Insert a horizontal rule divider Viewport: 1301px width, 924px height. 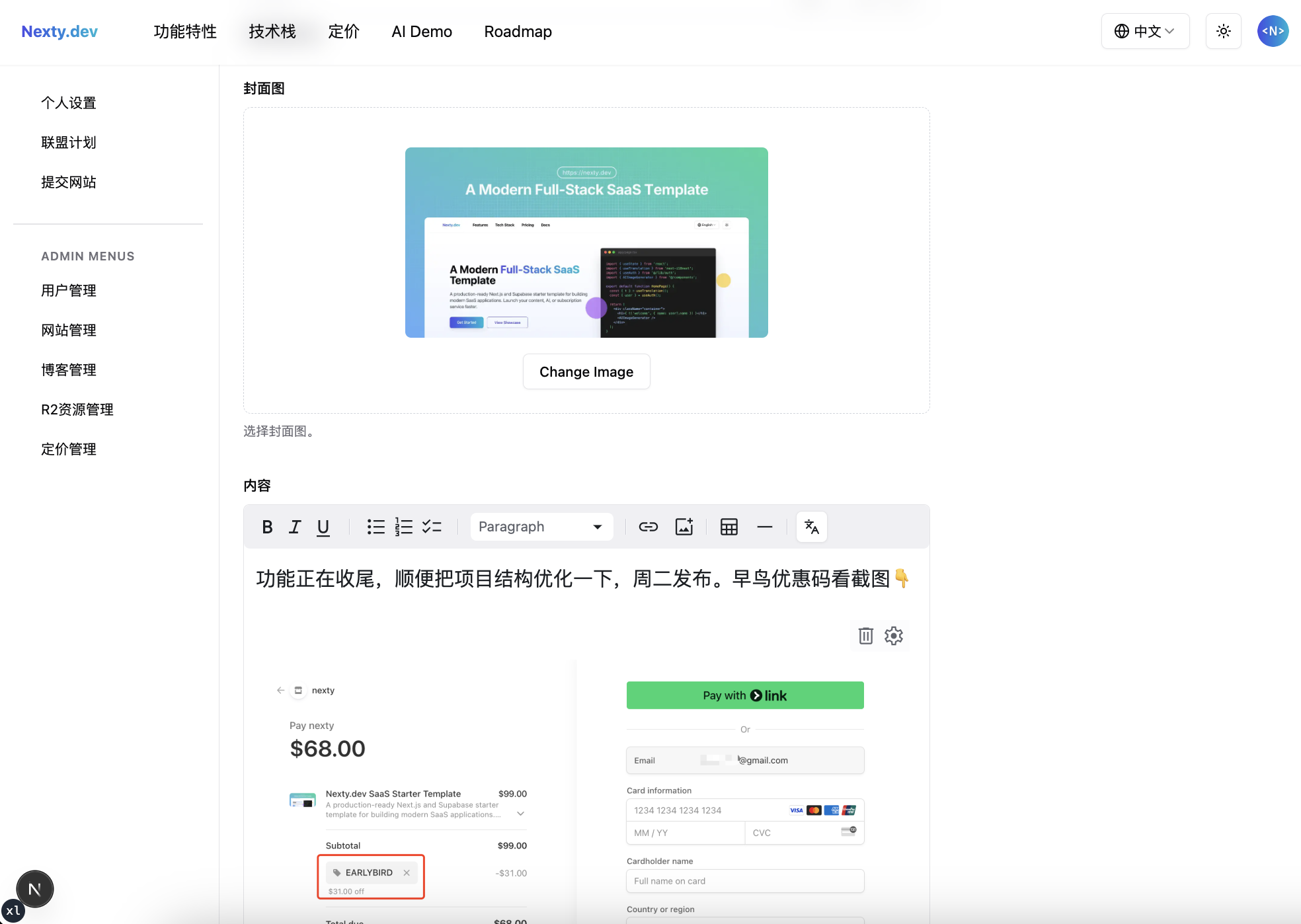tap(765, 527)
